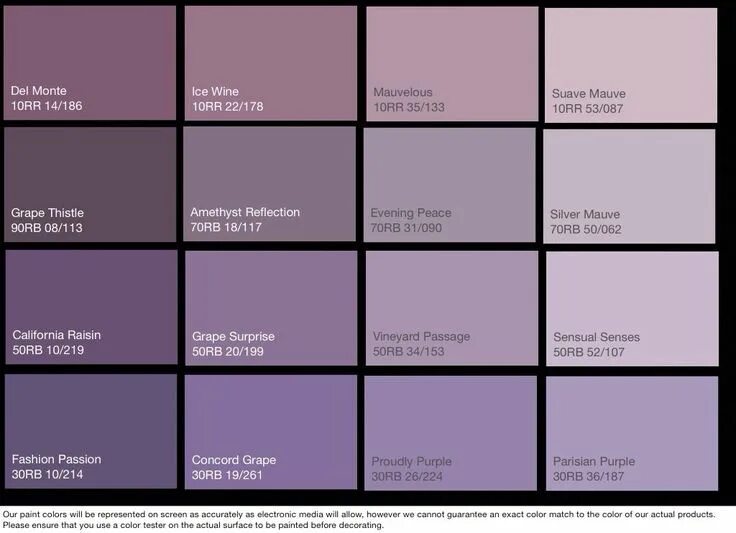Click the Grape Surprise color swatch
Viewport: 736px width, 533px height.
(x=271, y=308)
